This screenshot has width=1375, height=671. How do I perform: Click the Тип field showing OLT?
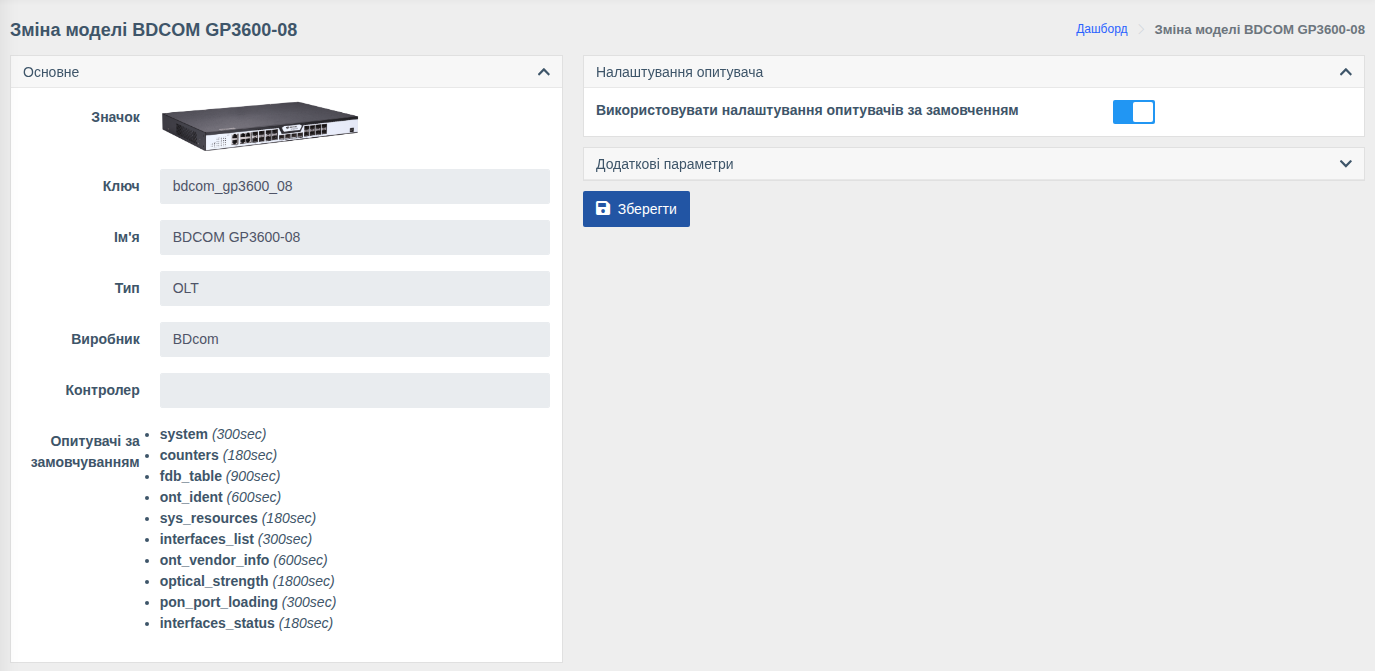[x=355, y=288]
